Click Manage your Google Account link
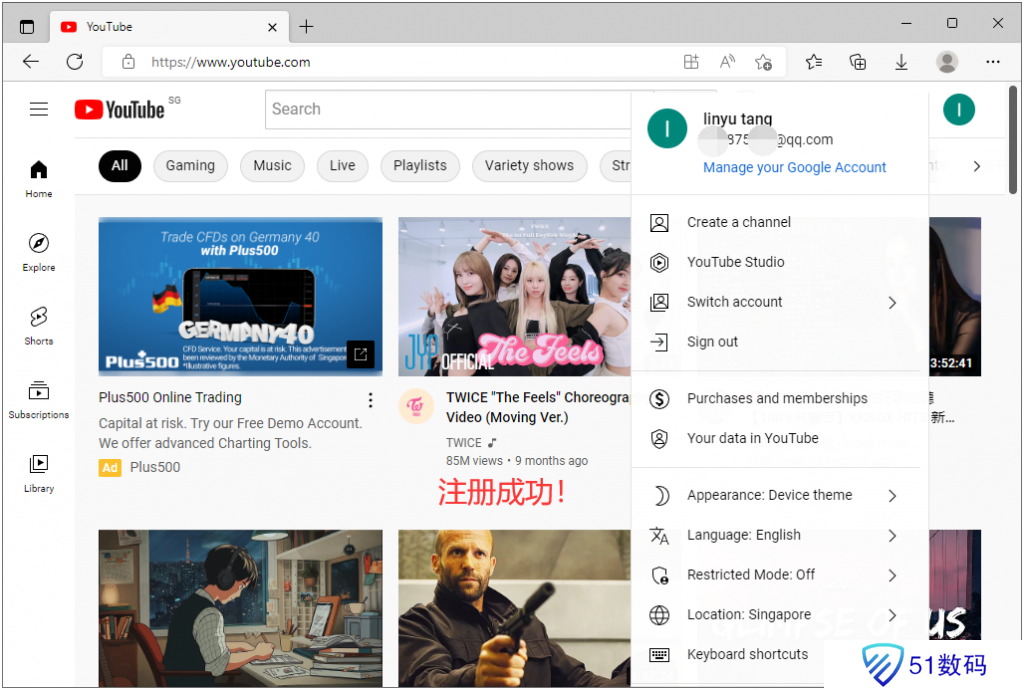 click(794, 168)
